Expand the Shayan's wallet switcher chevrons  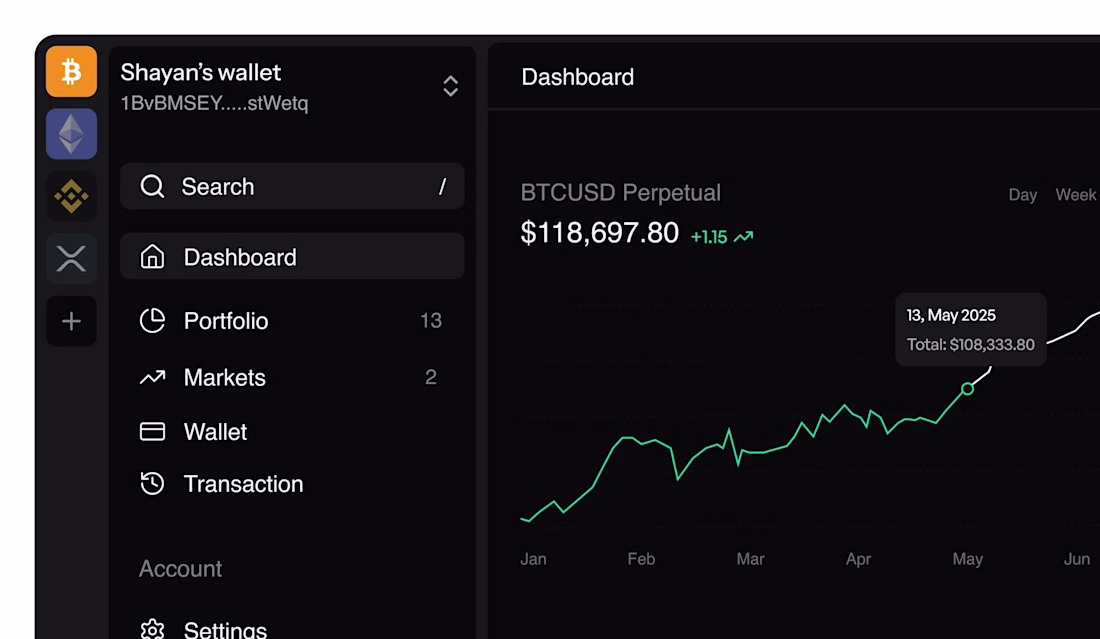(450, 86)
